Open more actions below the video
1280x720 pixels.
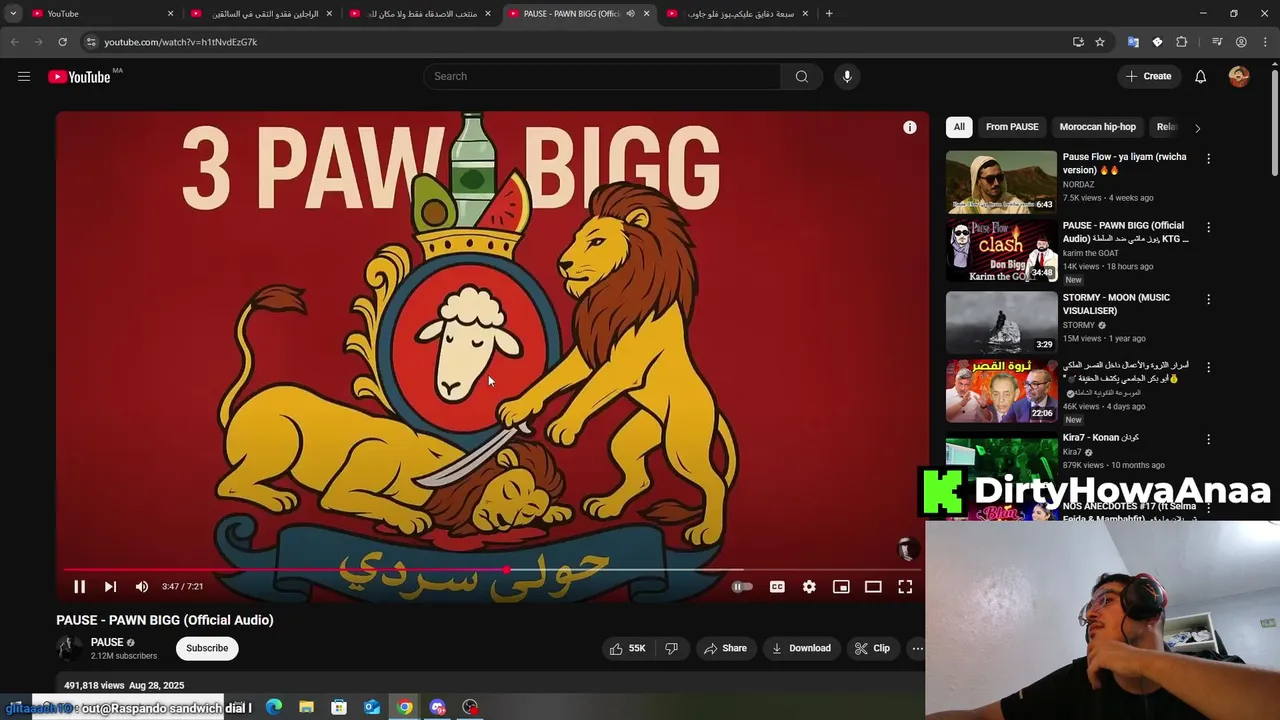917,648
